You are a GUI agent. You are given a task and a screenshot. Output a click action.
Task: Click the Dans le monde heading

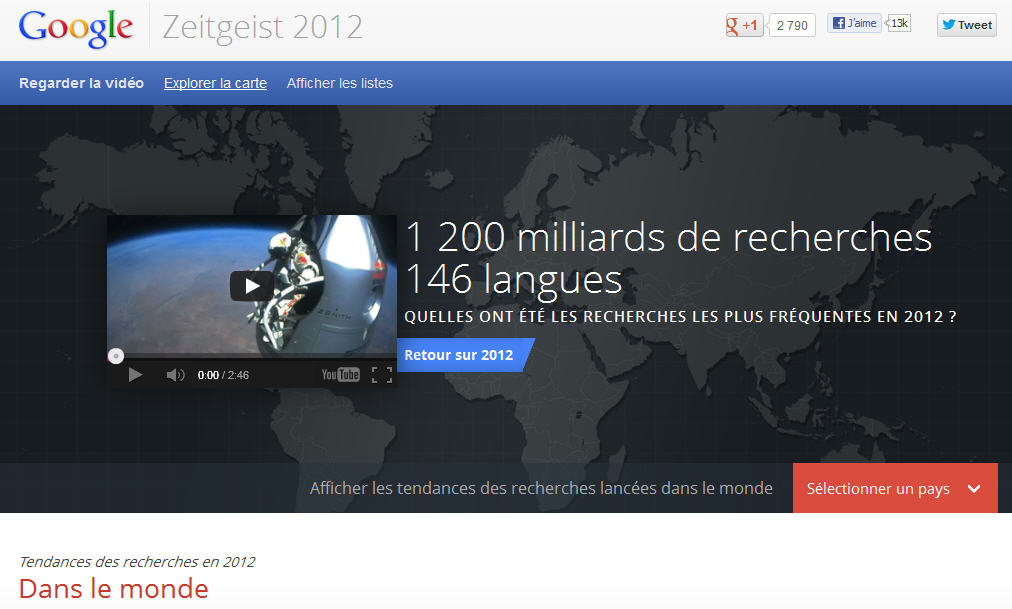tap(114, 588)
